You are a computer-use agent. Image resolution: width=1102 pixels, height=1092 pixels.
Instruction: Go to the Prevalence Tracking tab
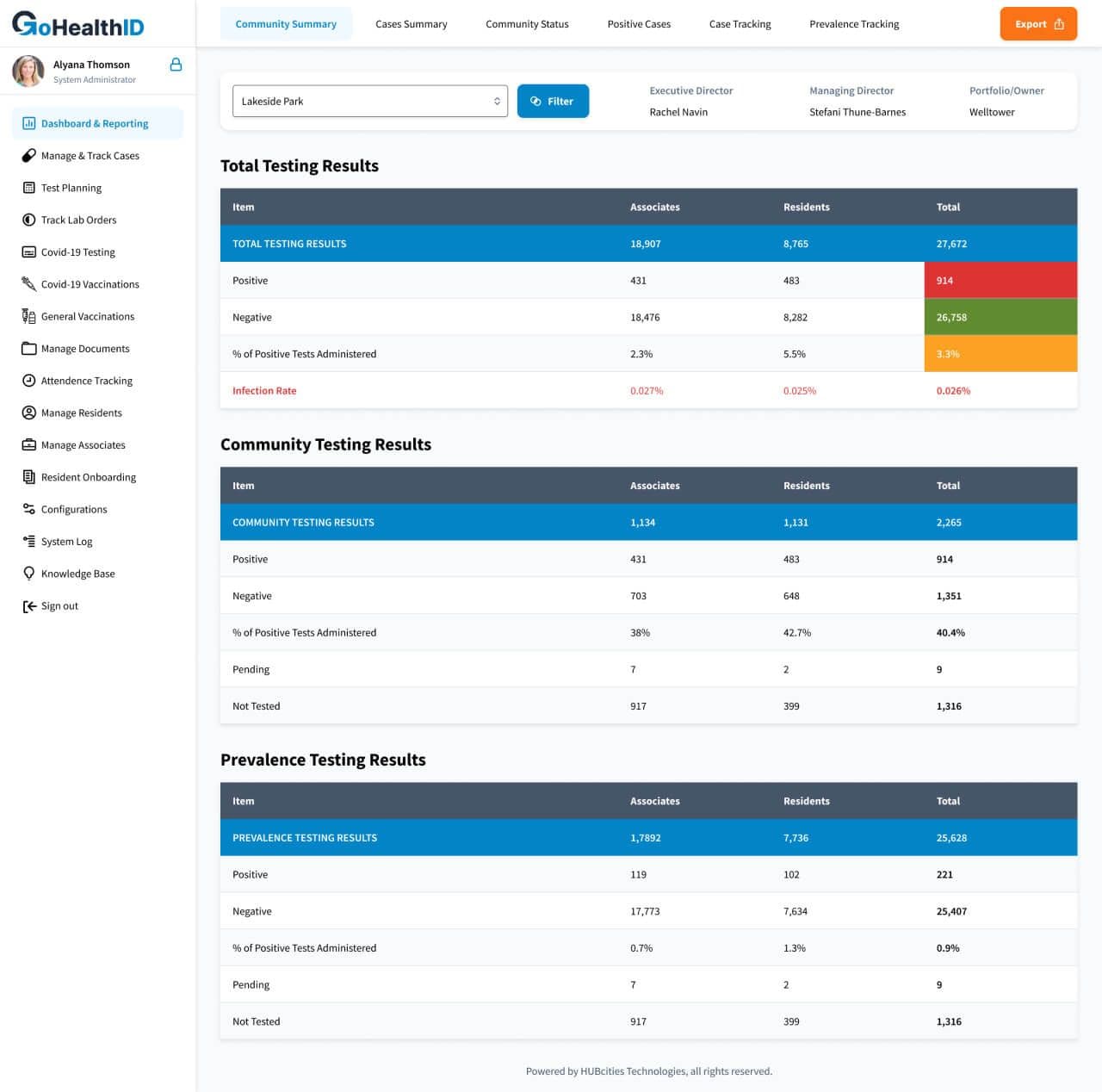pos(854,24)
